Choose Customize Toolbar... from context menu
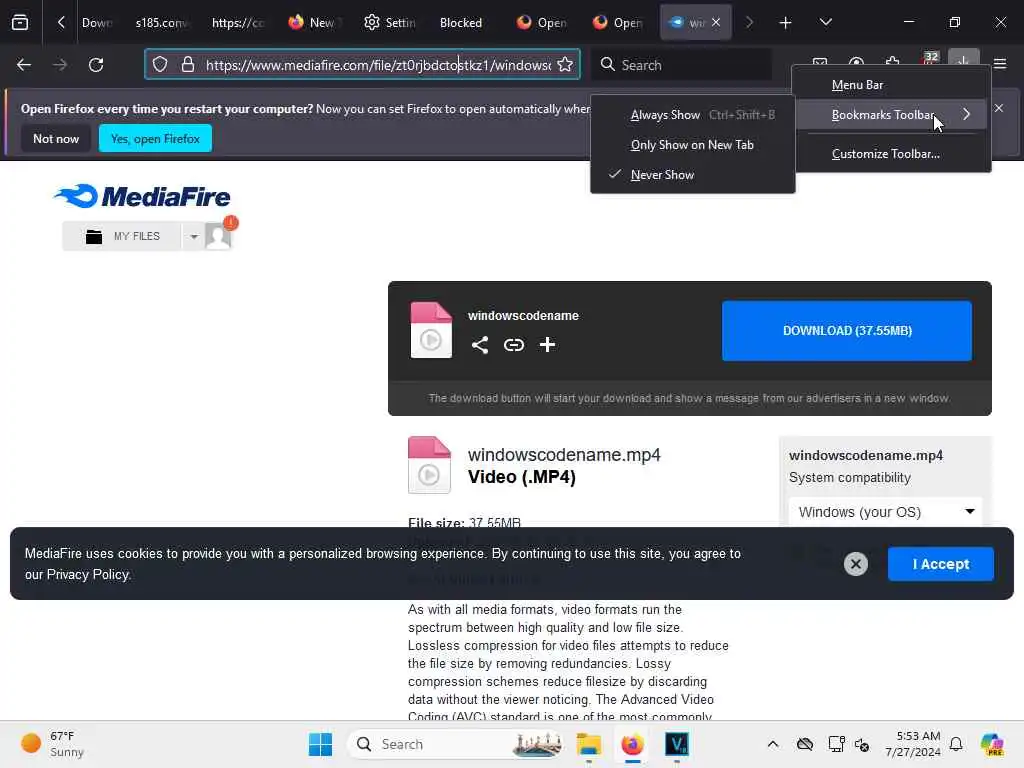The image size is (1024, 768). pyautogui.click(x=891, y=154)
